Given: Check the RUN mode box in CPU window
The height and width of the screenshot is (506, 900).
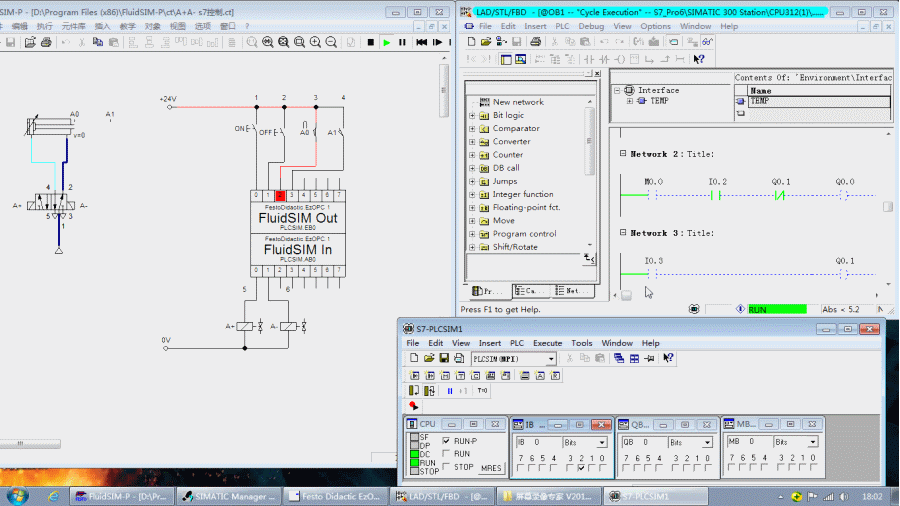Looking at the screenshot, I should [447, 454].
